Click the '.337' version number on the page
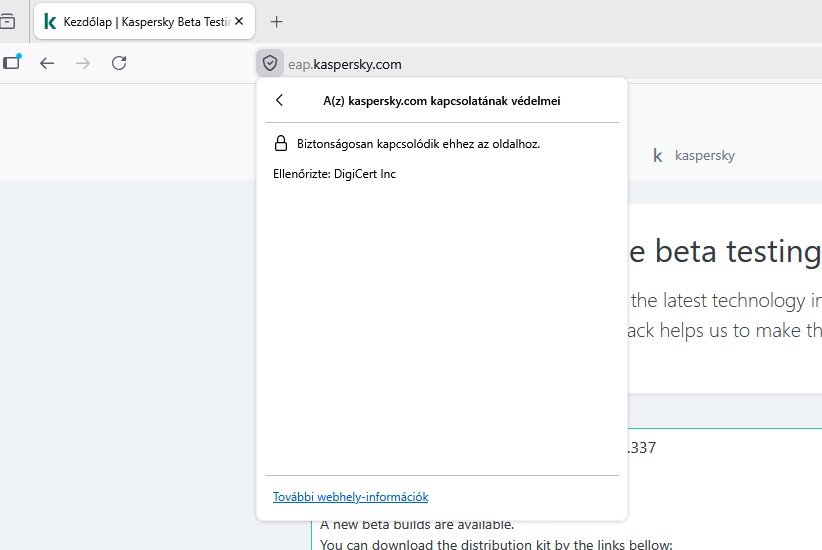 642,448
